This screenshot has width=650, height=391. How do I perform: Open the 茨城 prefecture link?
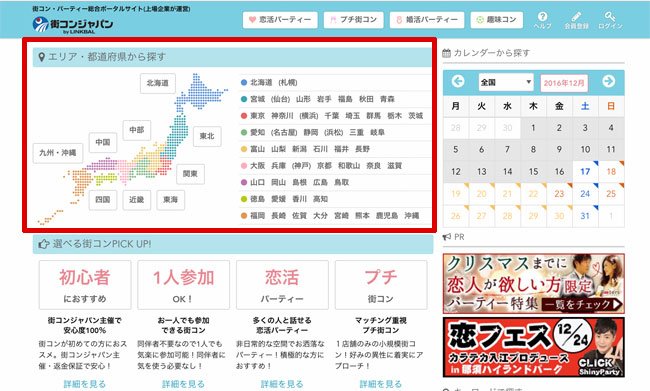tap(415, 116)
